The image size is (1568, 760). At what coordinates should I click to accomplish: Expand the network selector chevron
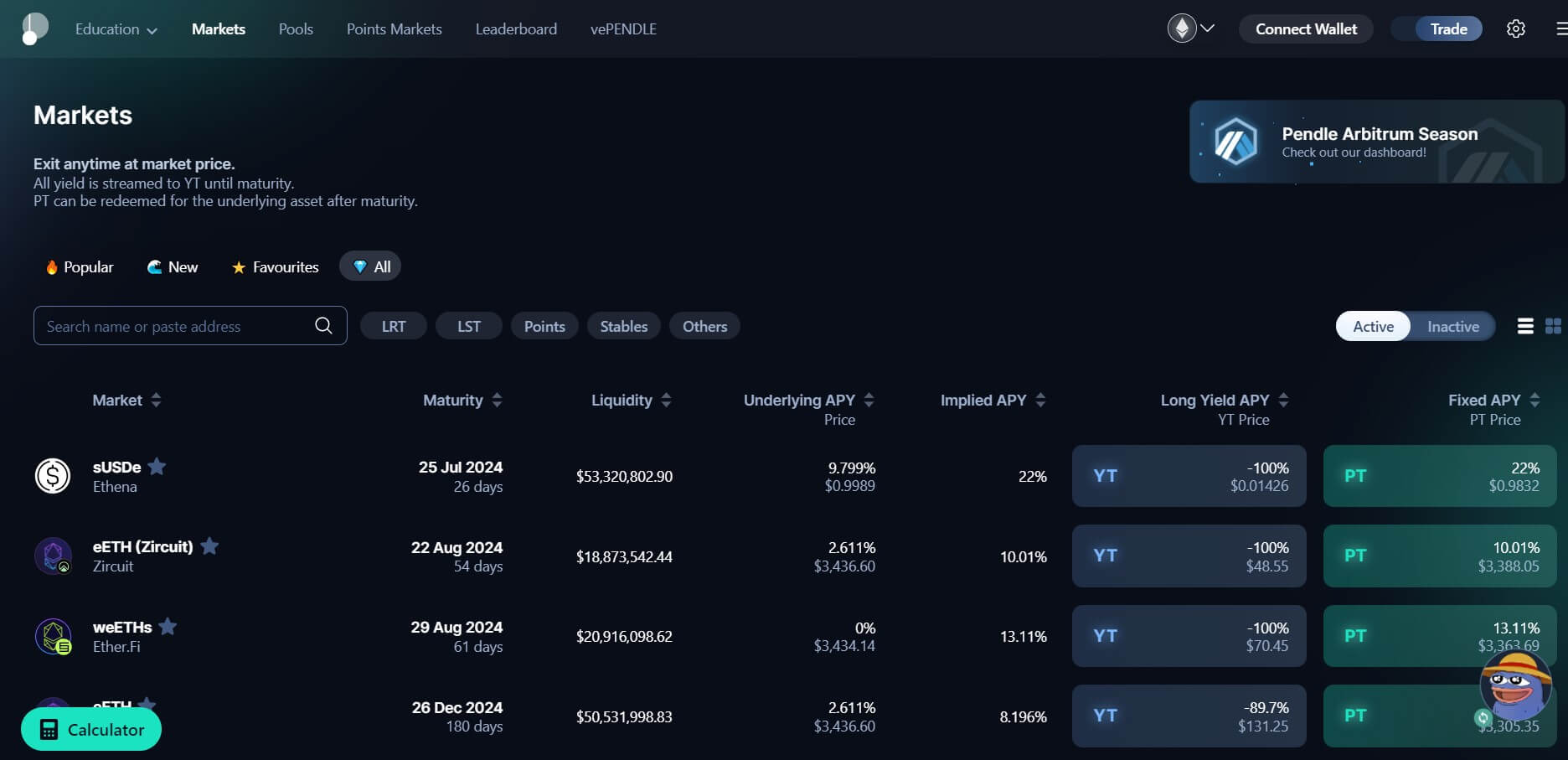(1207, 28)
